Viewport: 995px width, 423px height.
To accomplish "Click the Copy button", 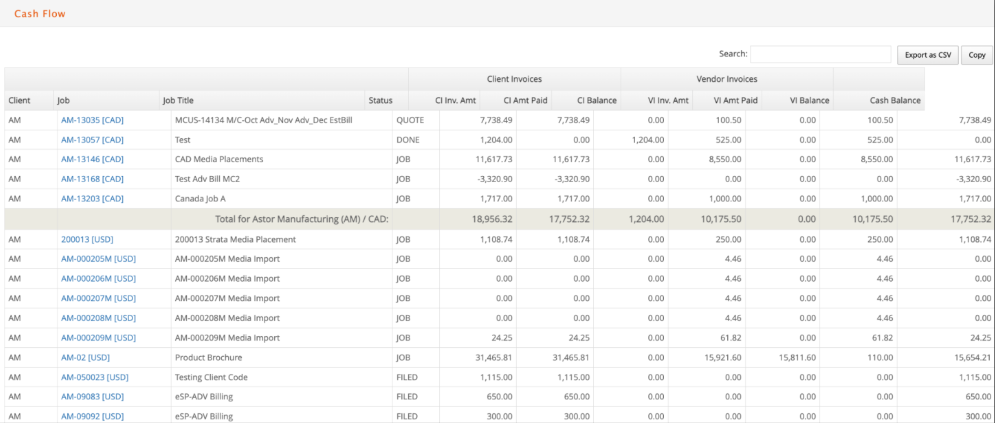I will pyautogui.click(x=977, y=55).
